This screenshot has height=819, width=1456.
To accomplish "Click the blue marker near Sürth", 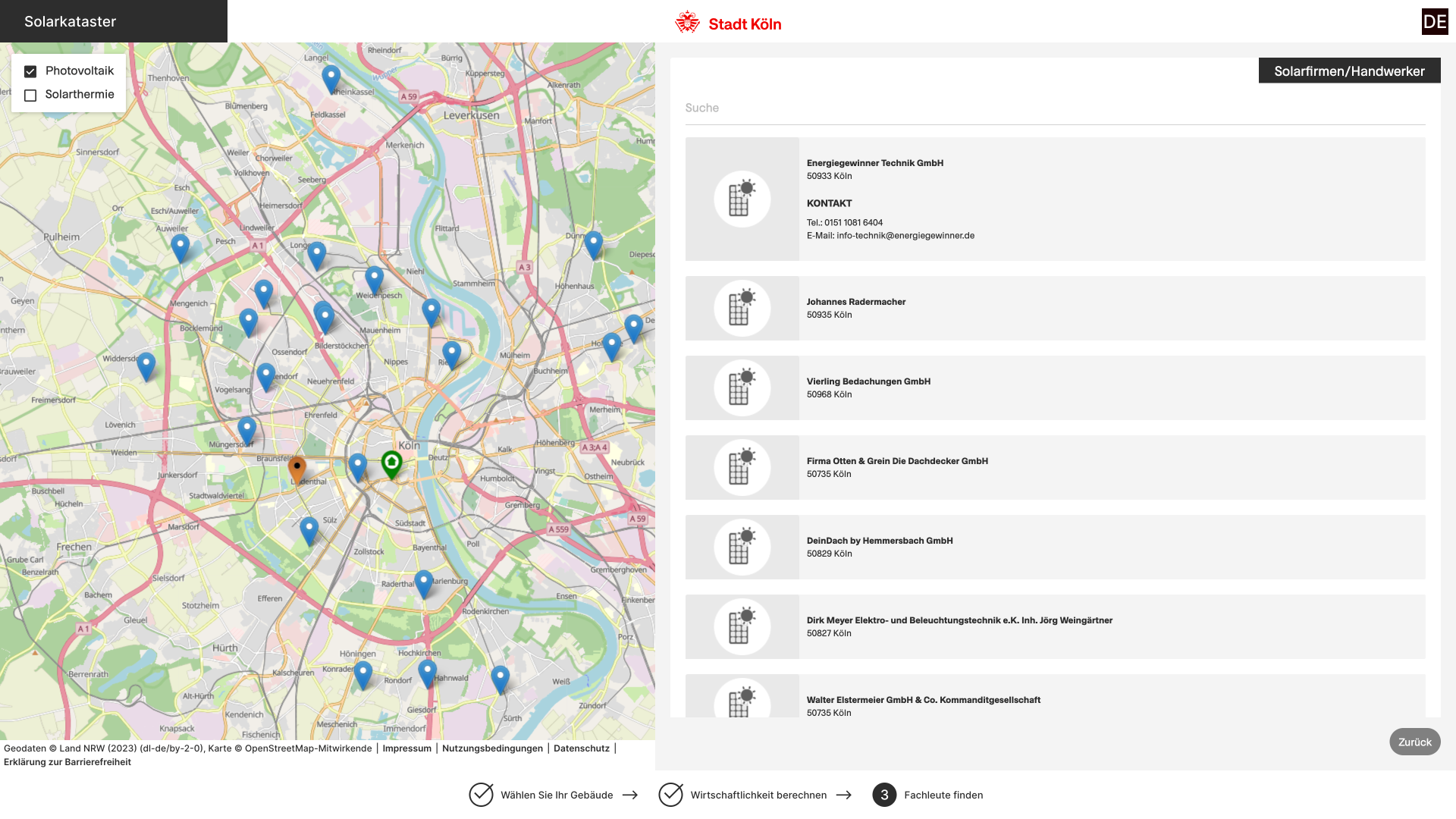I will tap(500, 679).
